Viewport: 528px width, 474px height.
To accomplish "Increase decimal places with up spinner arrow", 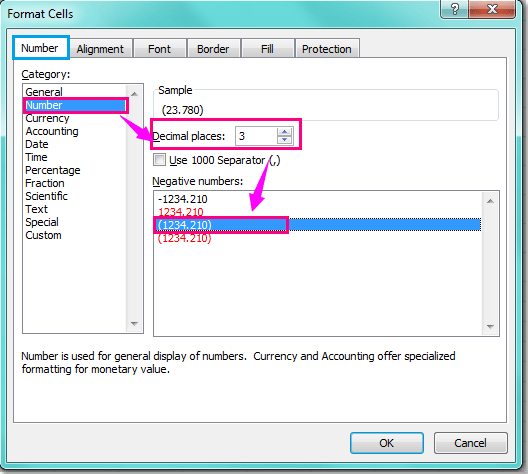I will tap(285, 132).
